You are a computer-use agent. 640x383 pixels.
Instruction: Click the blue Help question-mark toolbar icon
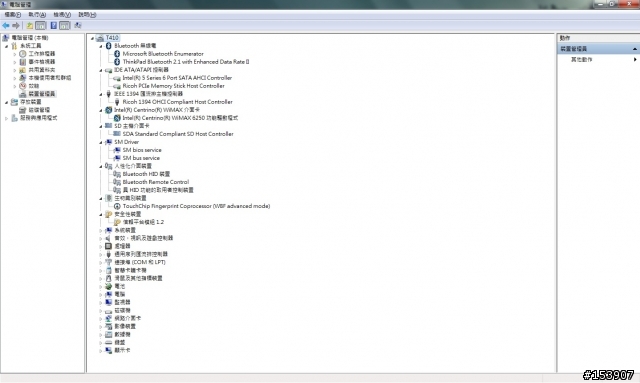click(x=53, y=26)
